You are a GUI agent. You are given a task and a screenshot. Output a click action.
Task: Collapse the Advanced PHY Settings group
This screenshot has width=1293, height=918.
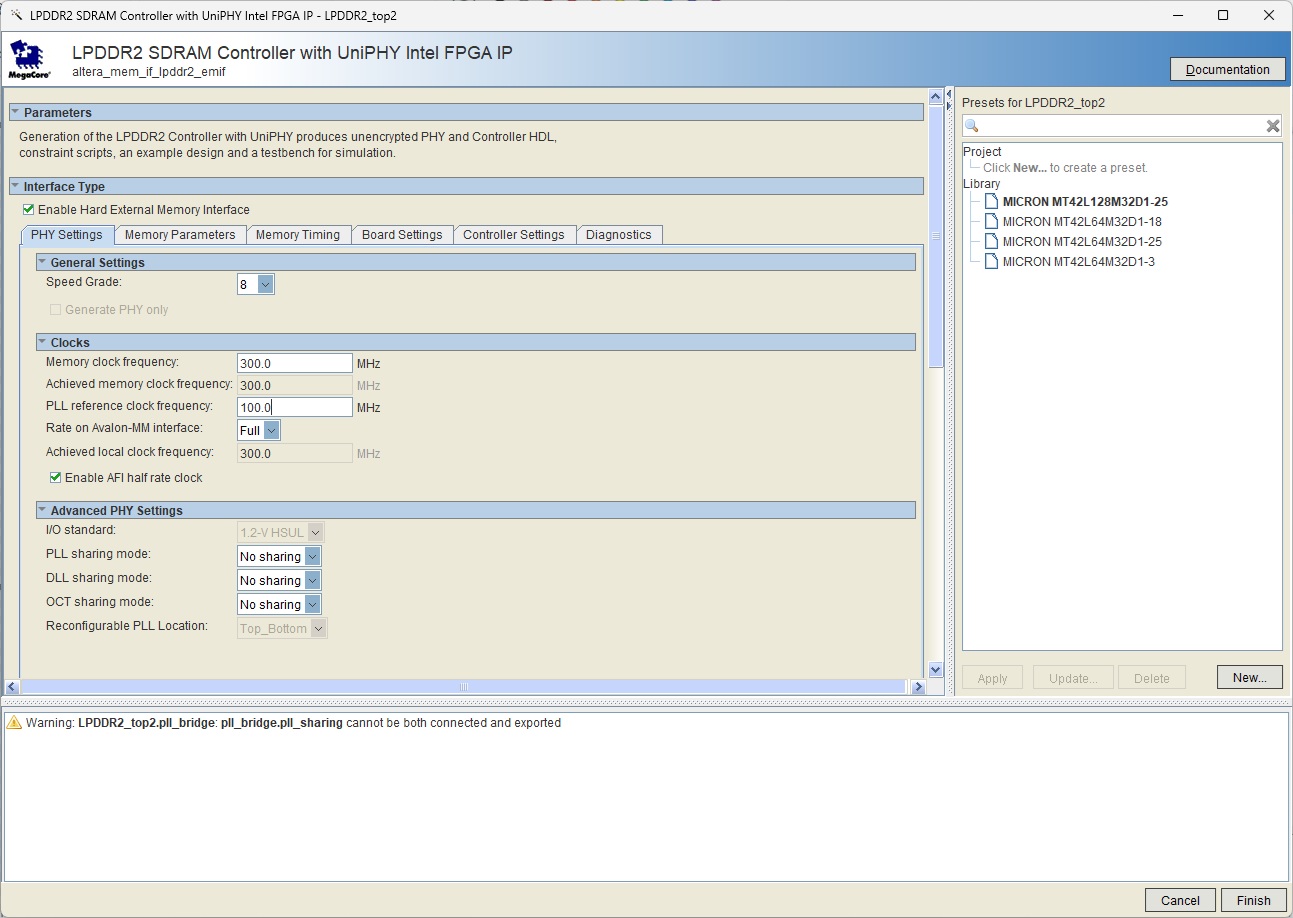(x=42, y=511)
